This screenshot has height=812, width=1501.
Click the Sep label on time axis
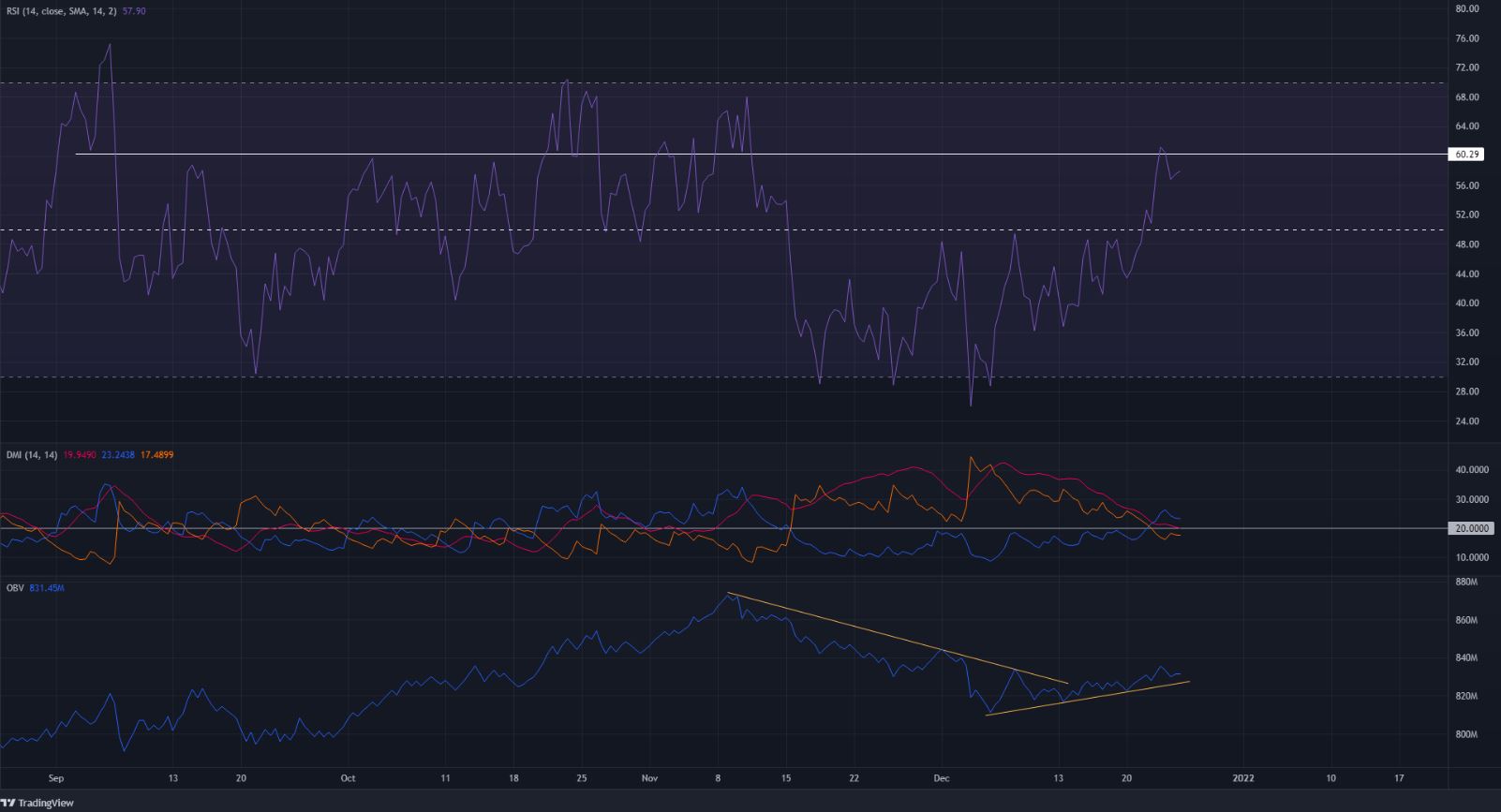(56, 778)
